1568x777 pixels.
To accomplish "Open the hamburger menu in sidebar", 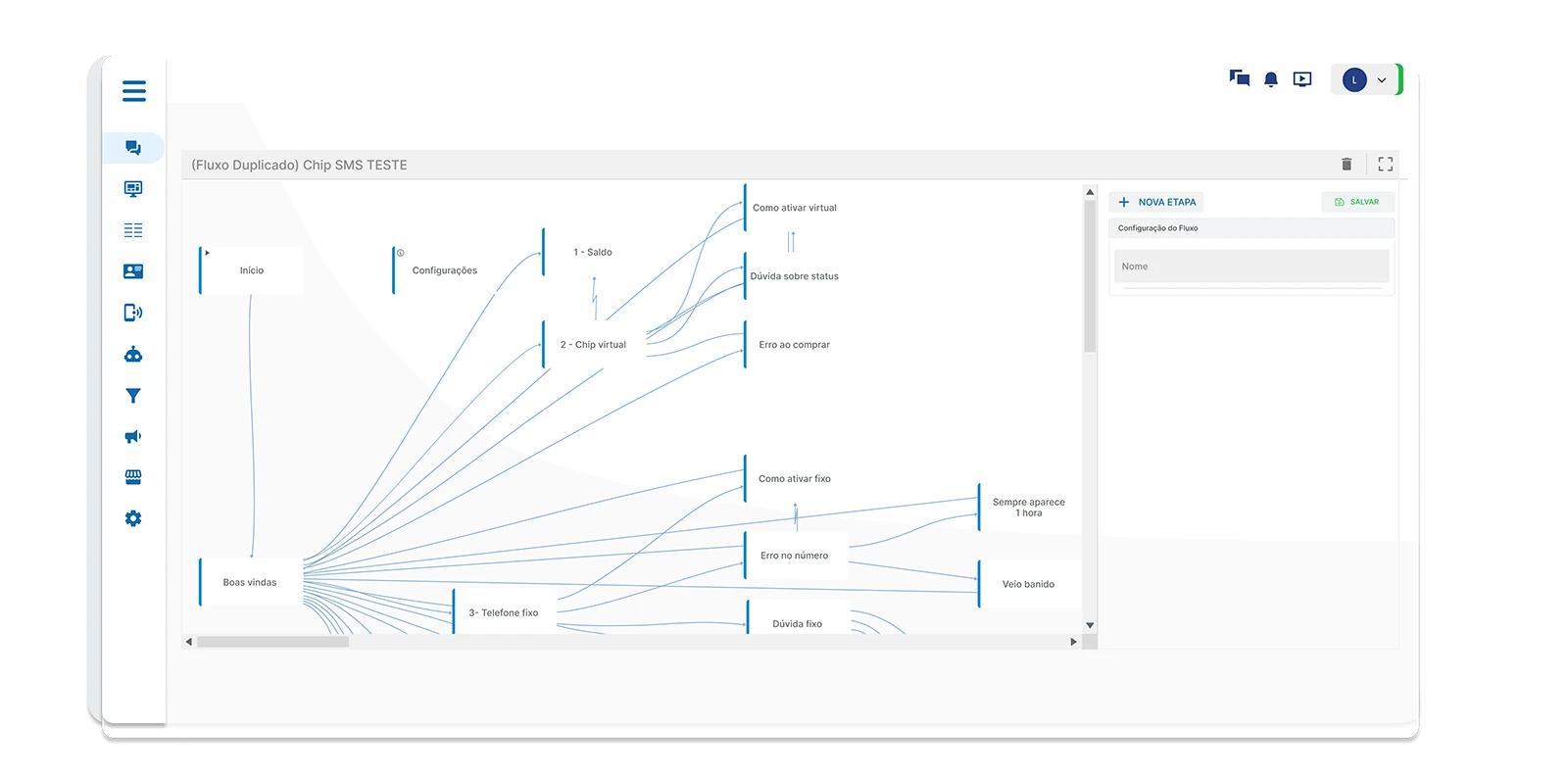I will point(134,92).
